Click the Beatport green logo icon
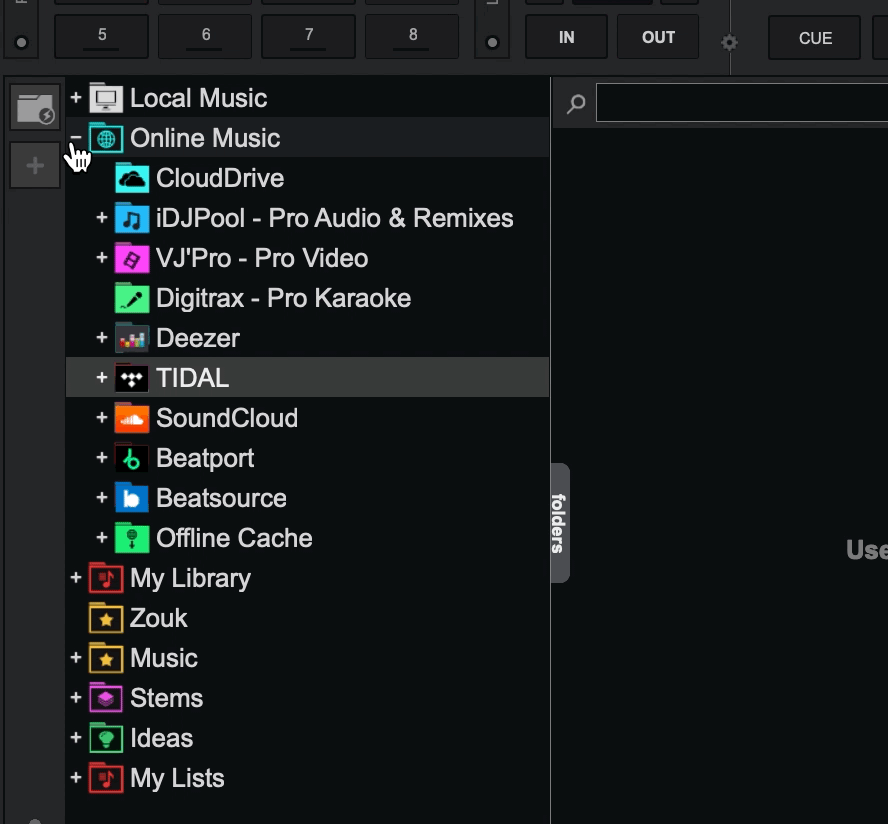This screenshot has width=888, height=824. click(132, 459)
